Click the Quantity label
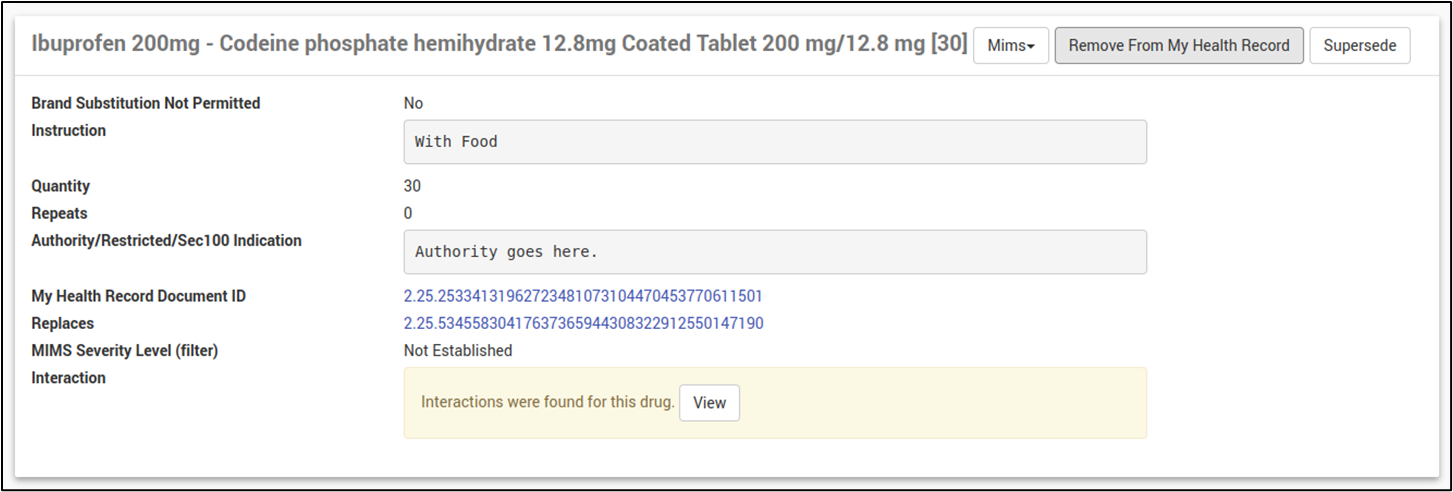The image size is (1453, 492). pos(61,186)
